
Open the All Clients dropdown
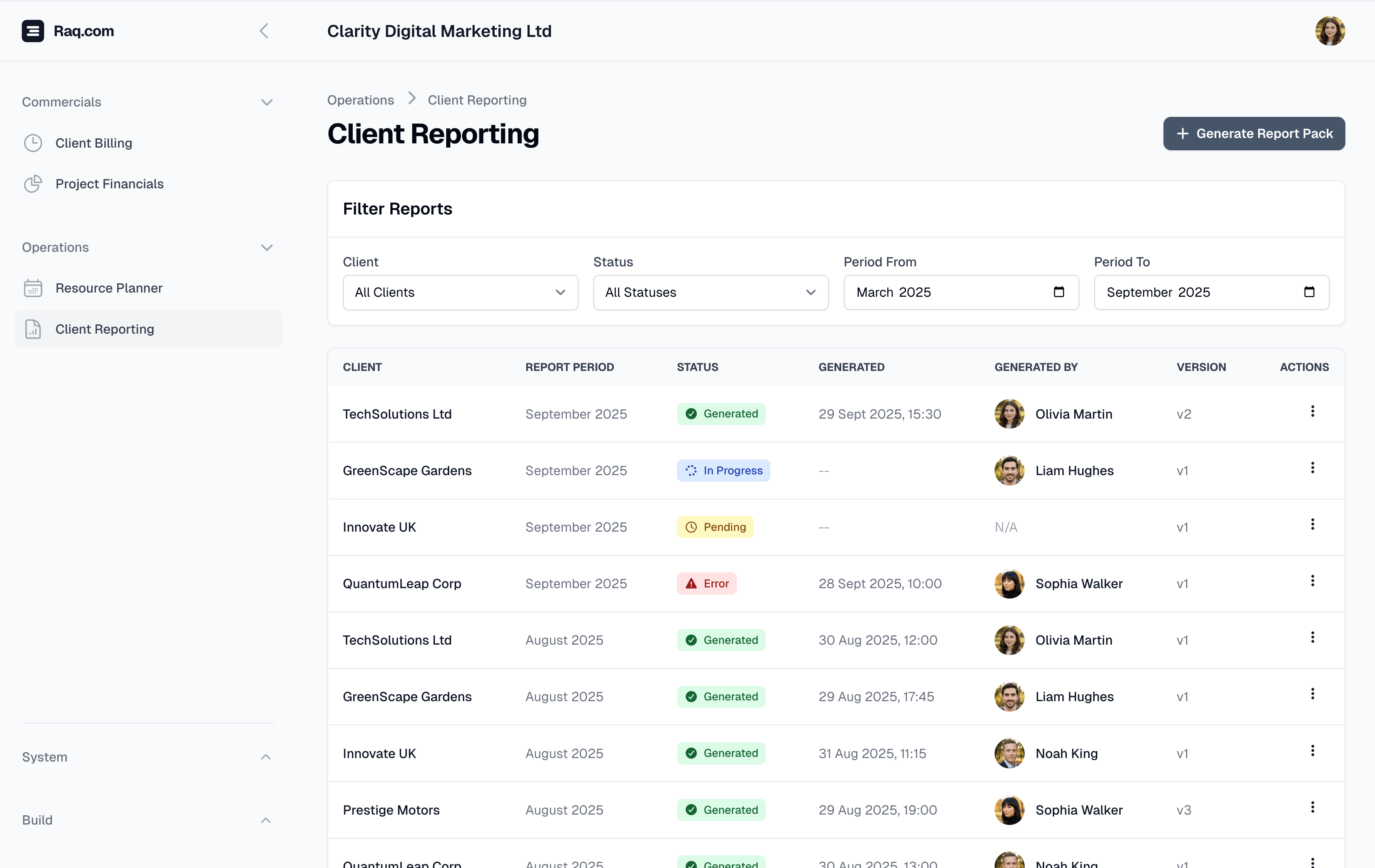460,292
